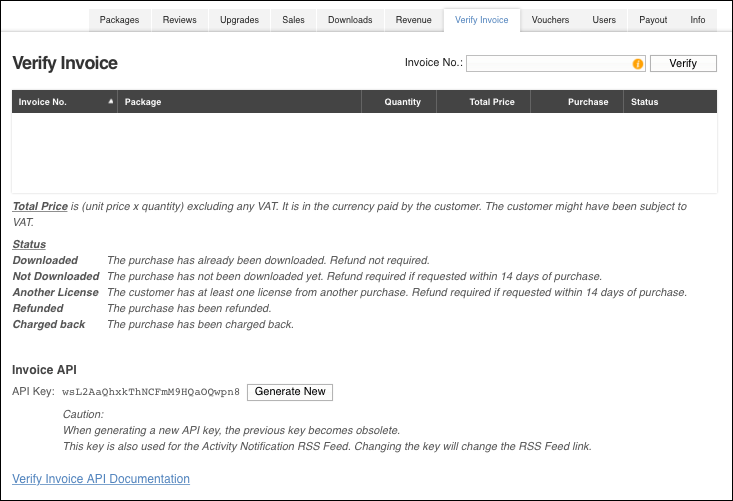Go to the Upgrades tab
Image resolution: width=733 pixels, height=501 pixels.
[x=239, y=20]
